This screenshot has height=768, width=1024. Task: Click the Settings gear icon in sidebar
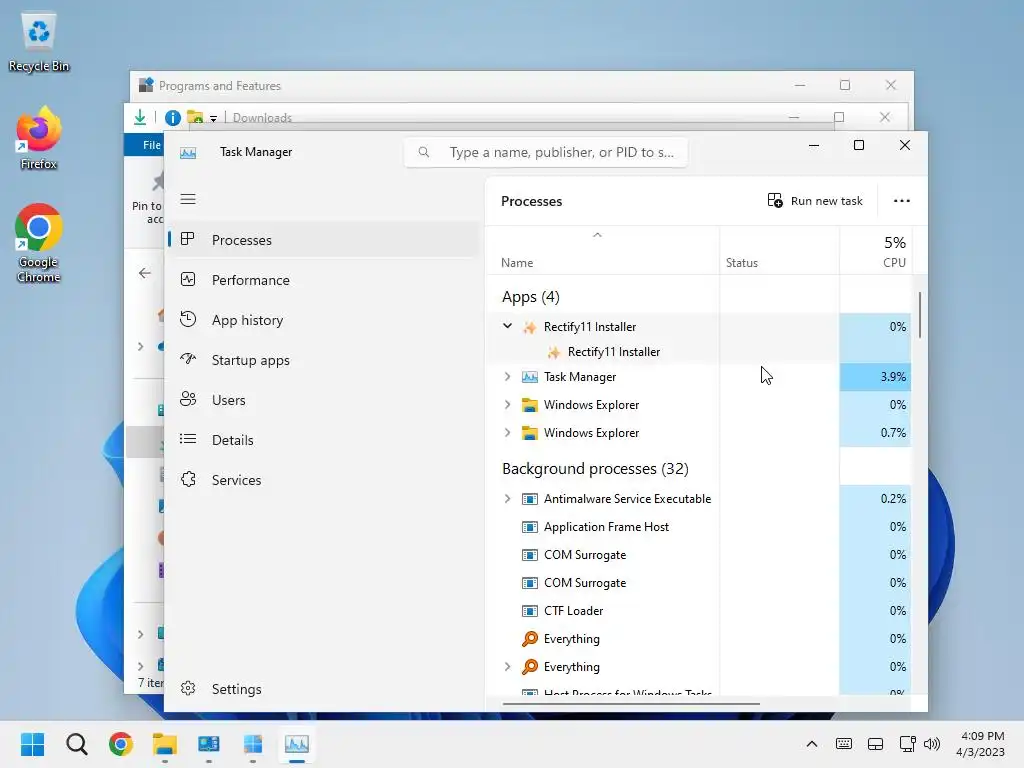[188, 688]
